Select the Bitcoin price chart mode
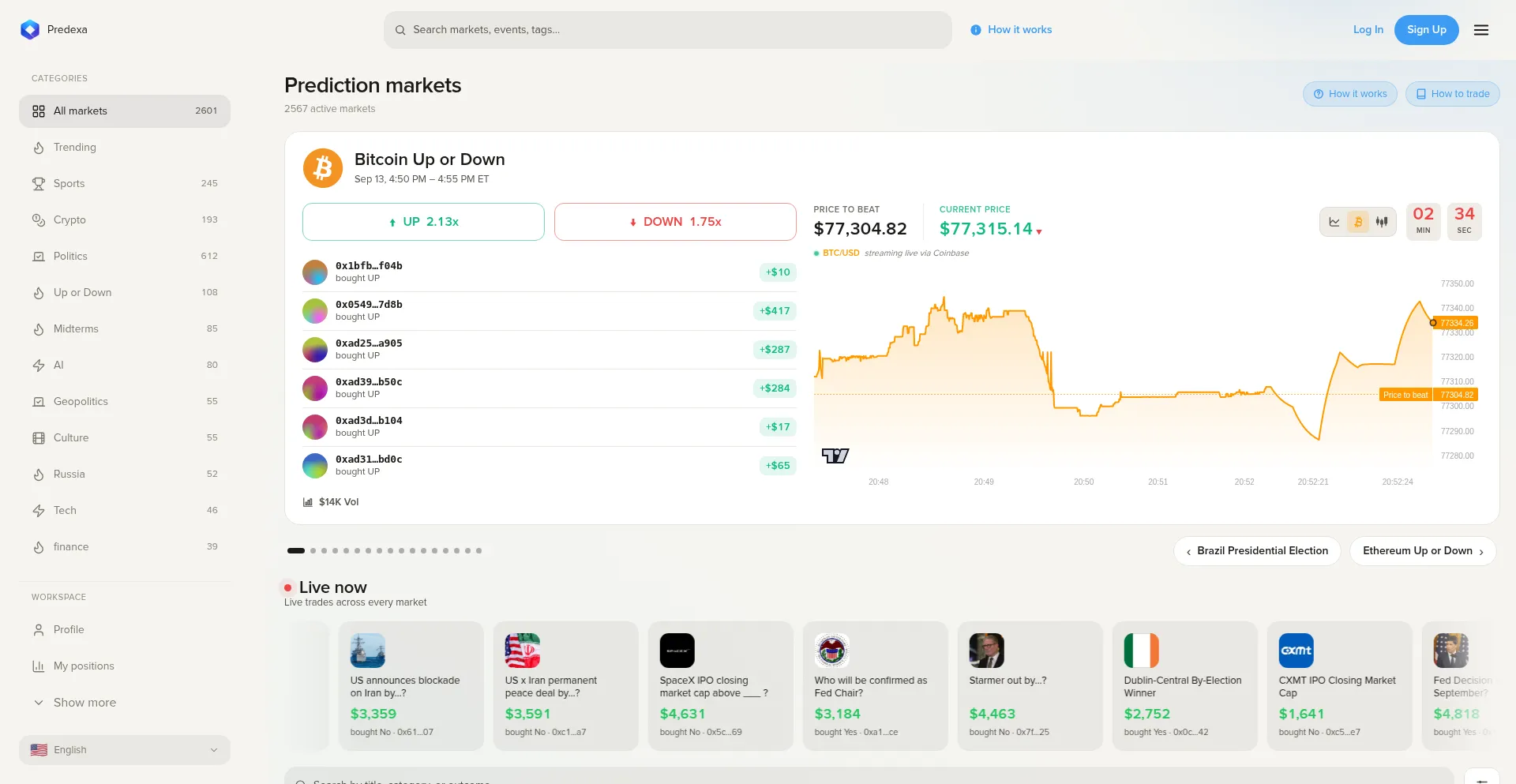Screen dimensions: 1516x784 [1358, 222]
